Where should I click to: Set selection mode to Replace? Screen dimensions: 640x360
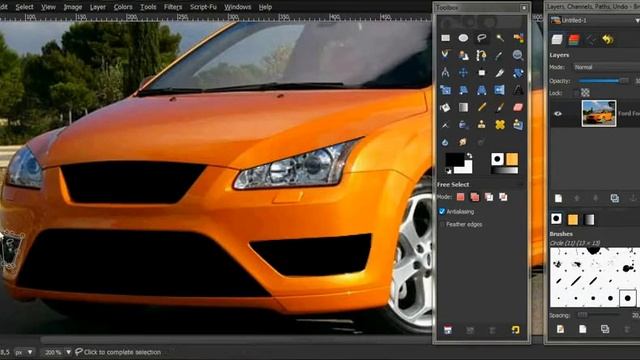460,197
